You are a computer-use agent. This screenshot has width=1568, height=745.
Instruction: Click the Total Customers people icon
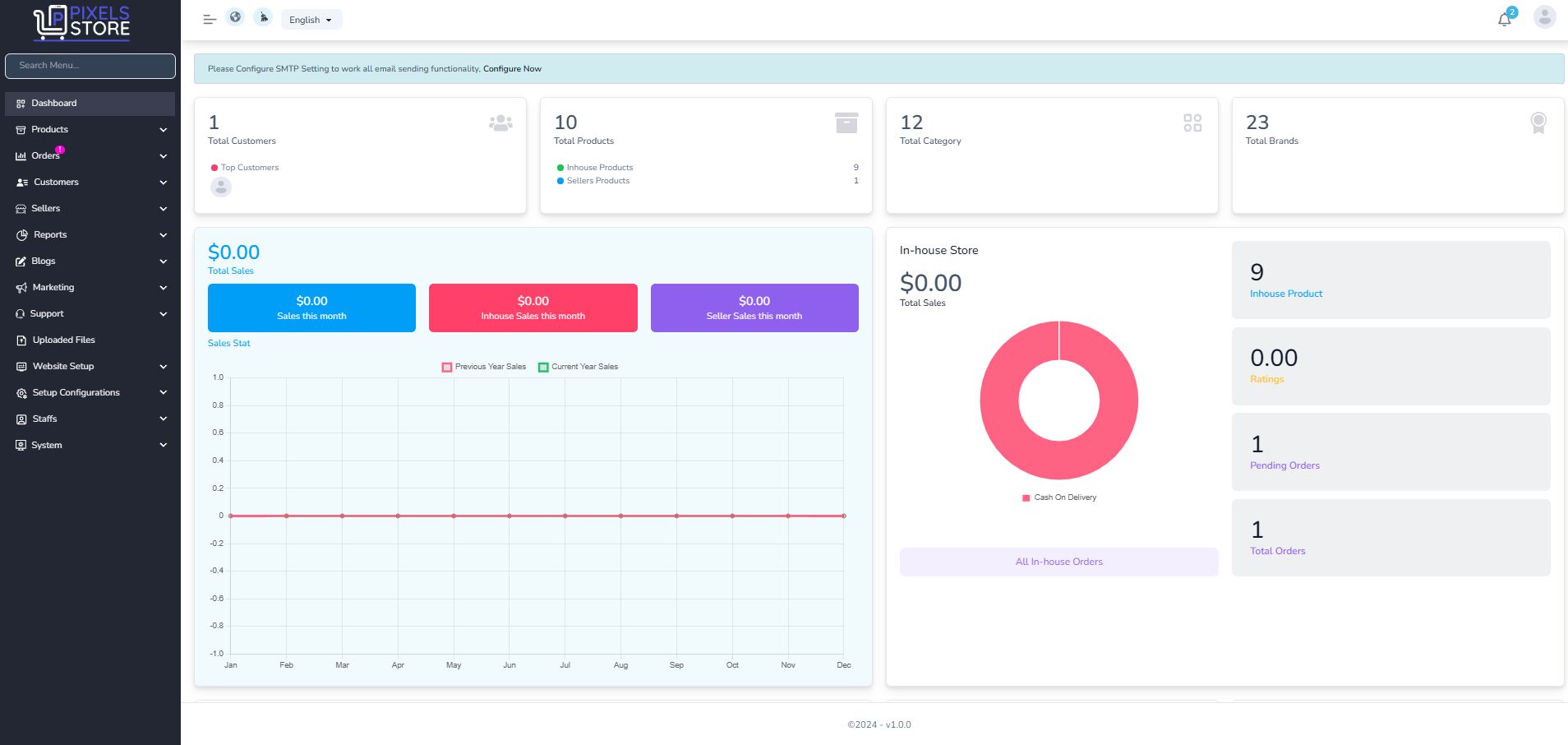[500, 123]
